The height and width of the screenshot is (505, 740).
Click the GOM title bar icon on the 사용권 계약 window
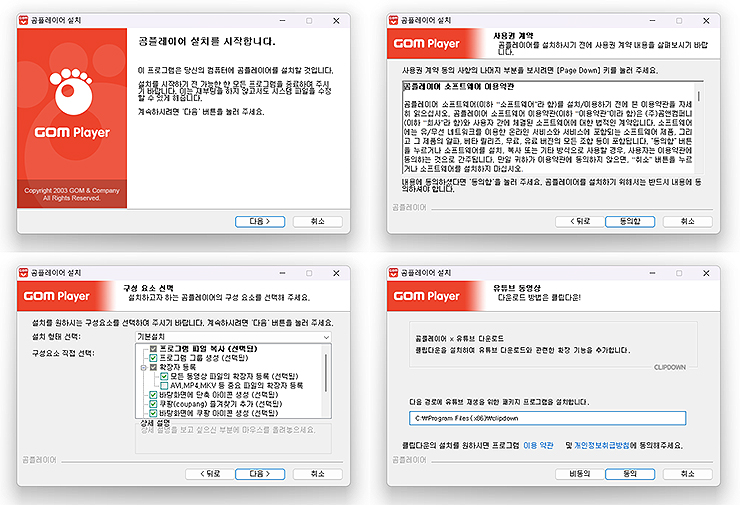394,20
